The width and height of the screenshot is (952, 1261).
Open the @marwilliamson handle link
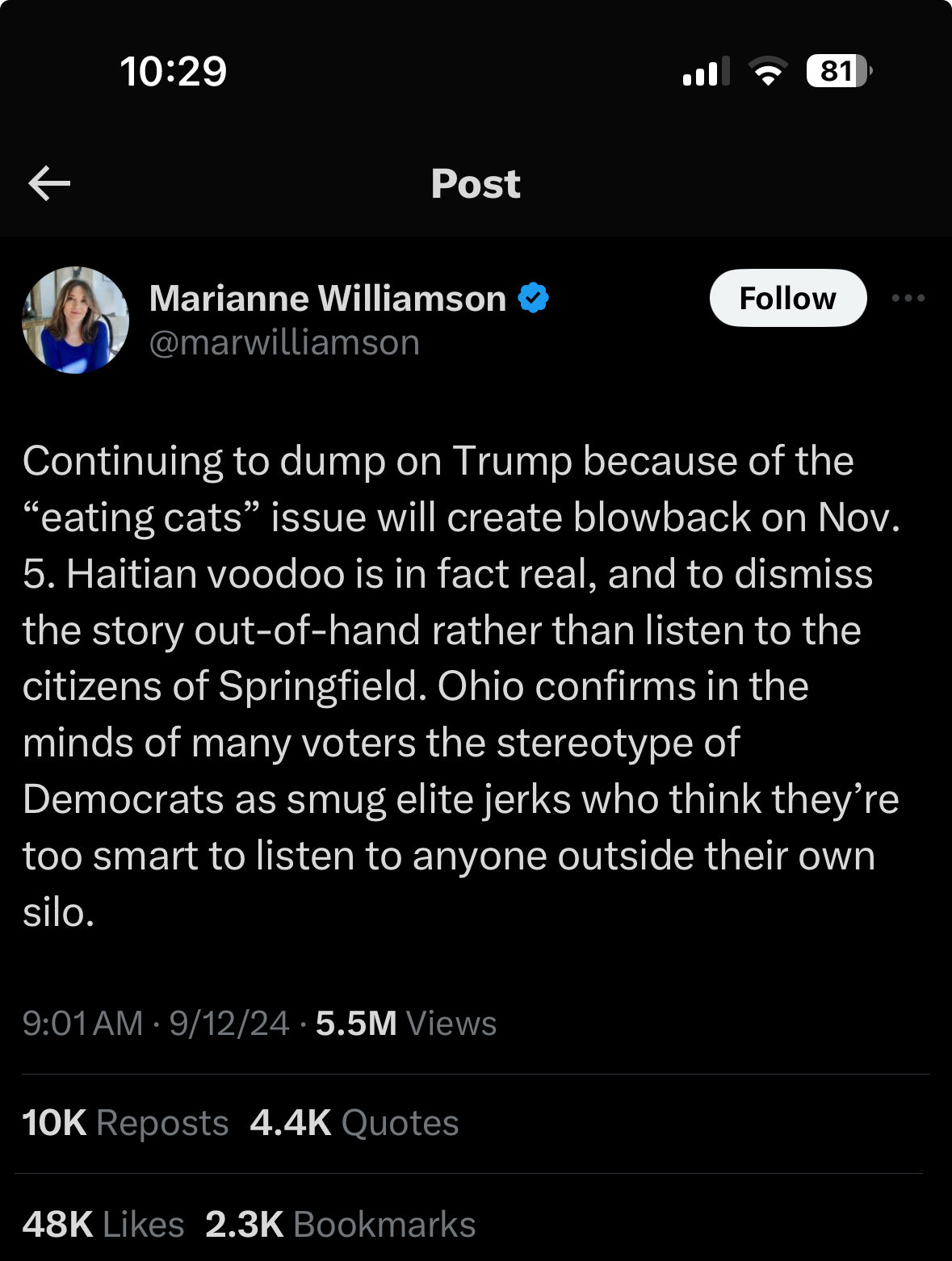(x=284, y=342)
